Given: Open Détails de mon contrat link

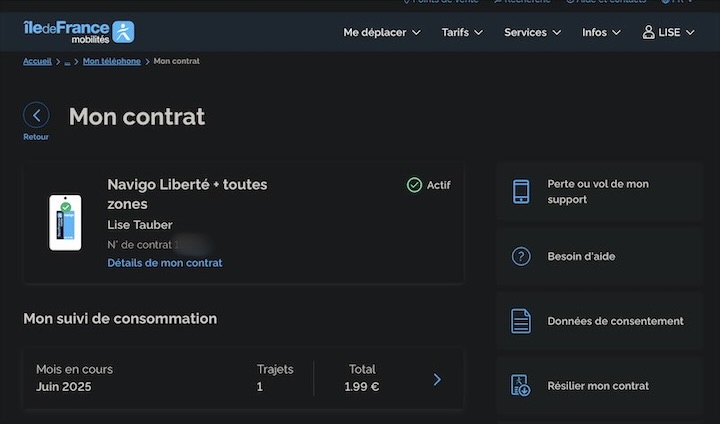Looking at the screenshot, I should 165,263.
